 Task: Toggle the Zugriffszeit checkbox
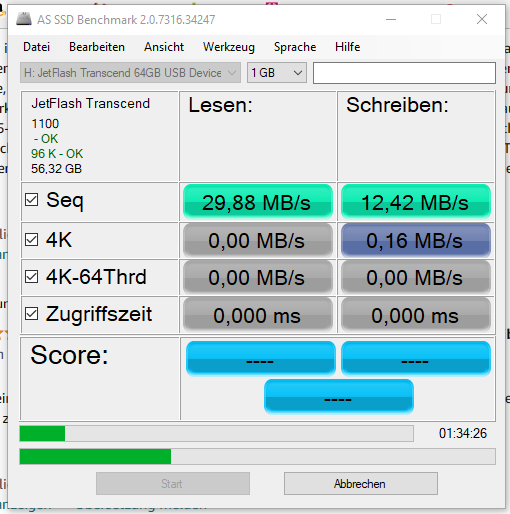[32, 314]
